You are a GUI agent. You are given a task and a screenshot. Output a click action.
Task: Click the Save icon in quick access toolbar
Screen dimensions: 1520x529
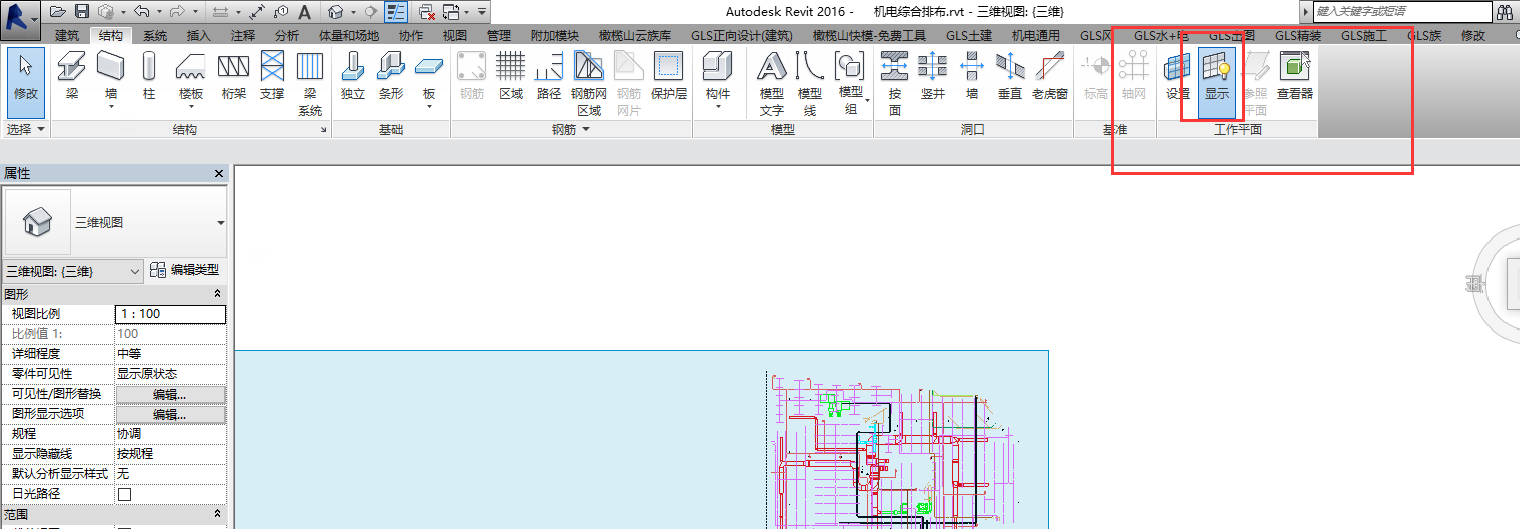(x=82, y=11)
